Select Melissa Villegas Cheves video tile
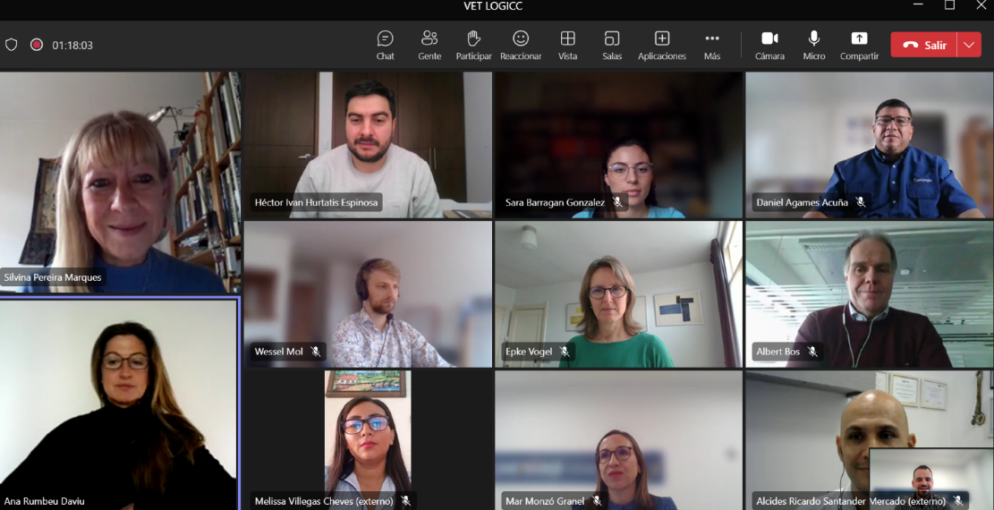Viewport: 994px width, 510px height. (x=368, y=440)
